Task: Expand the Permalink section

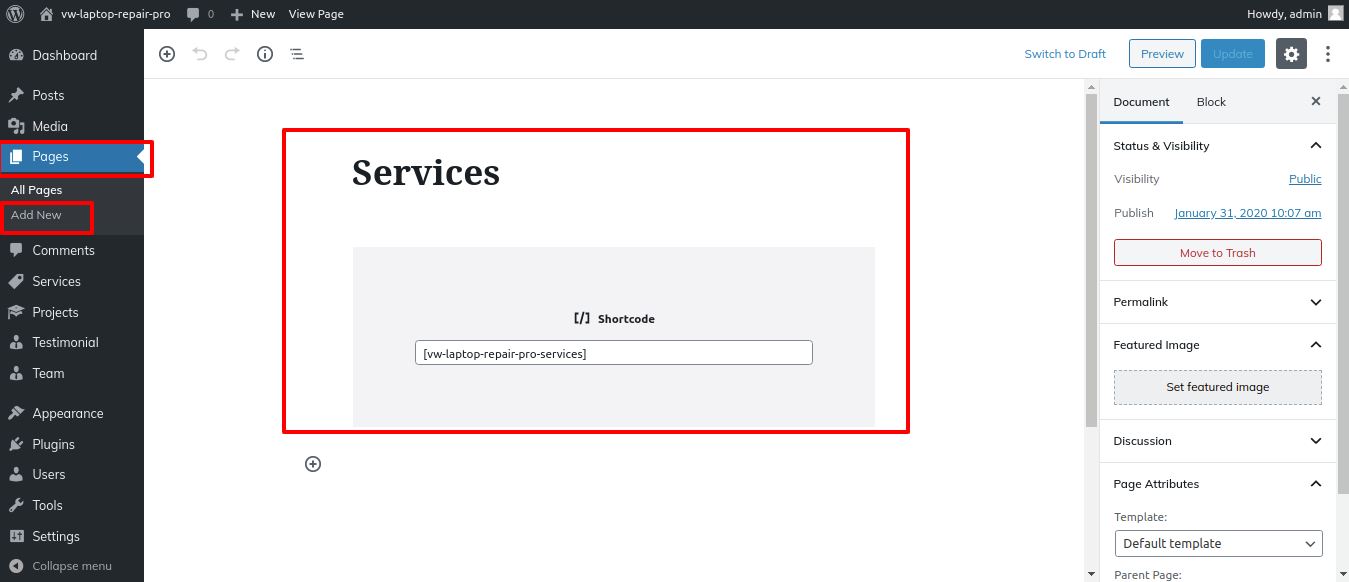Action: 1316,302
